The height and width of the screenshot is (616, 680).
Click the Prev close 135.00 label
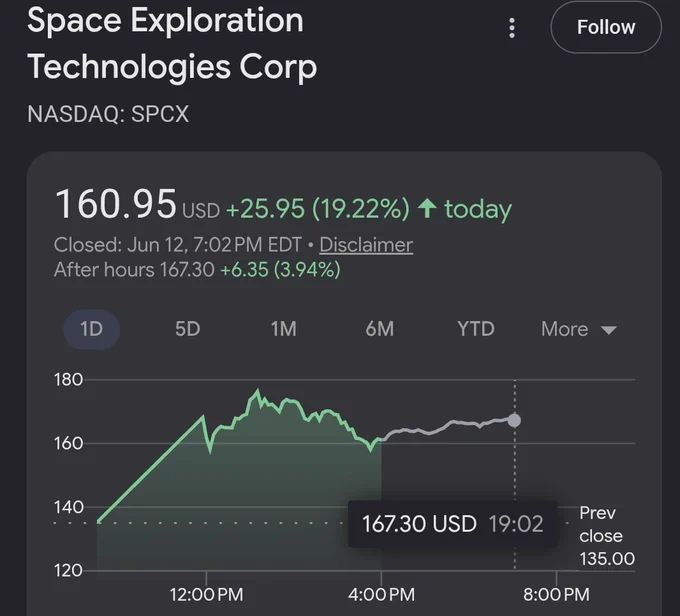pyautogui.click(x=607, y=536)
